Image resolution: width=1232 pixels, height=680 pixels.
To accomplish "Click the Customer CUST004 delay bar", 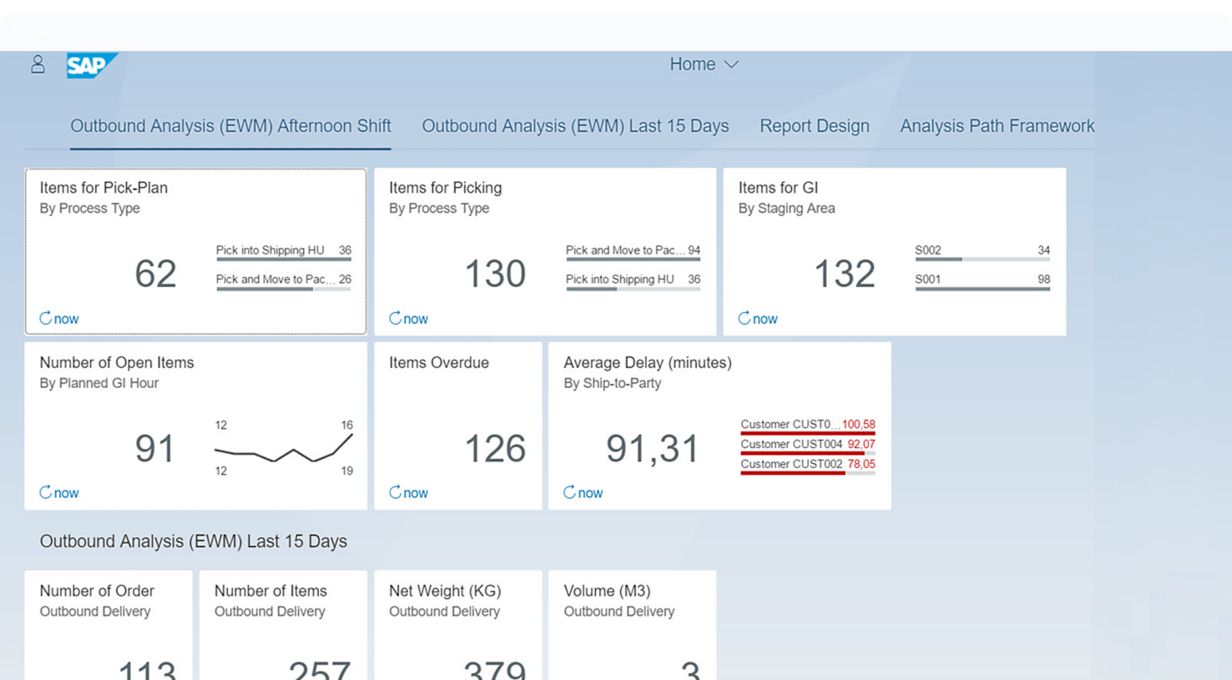I will [x=807, y=446].
